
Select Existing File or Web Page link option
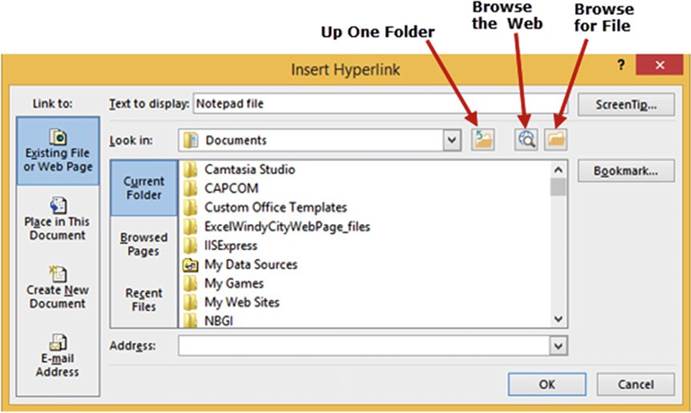[58, 152]
